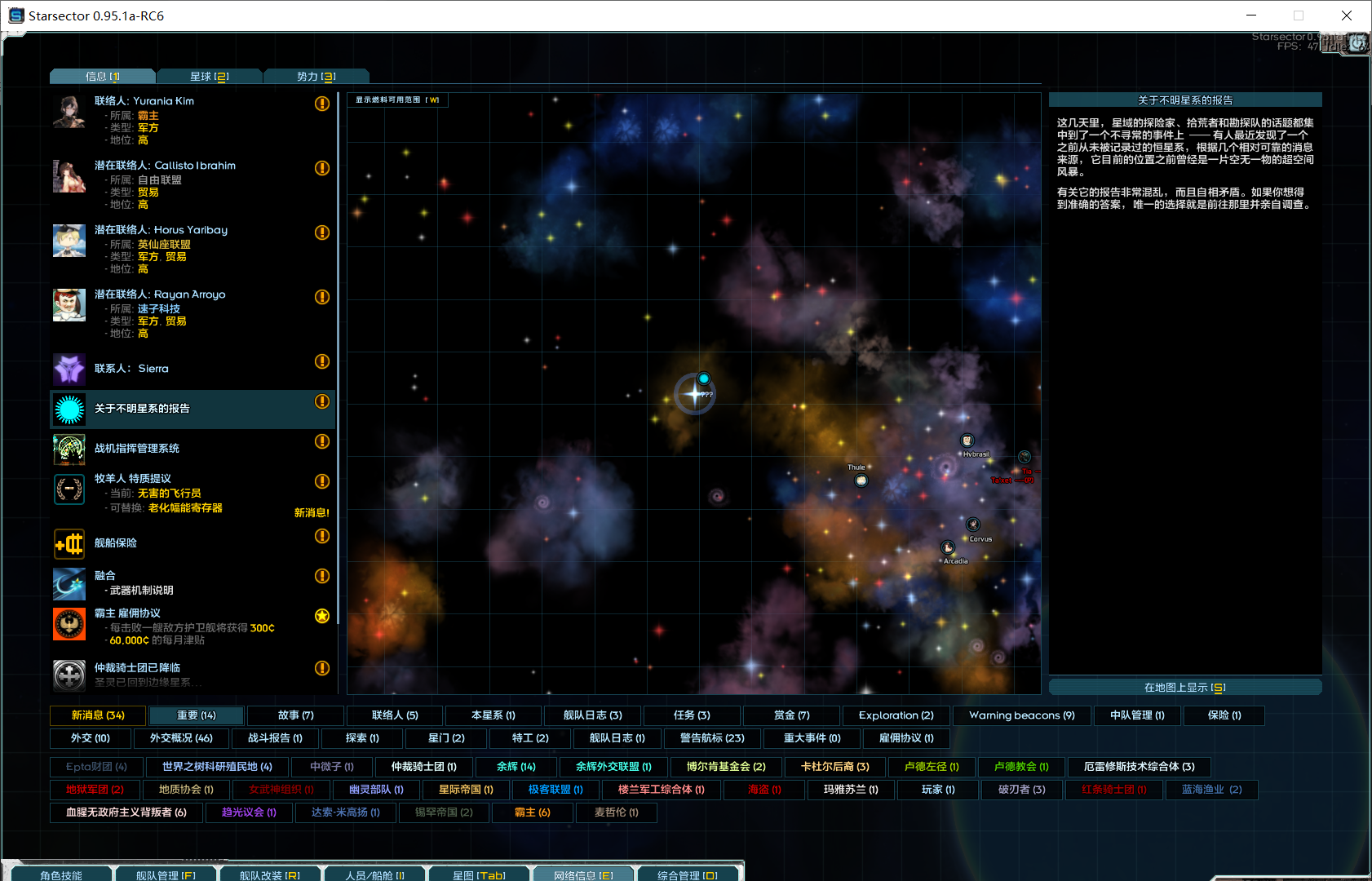The image size is (1372, 881).
Task: Toggle fuel range display on map
Action: tap(397, 100)
